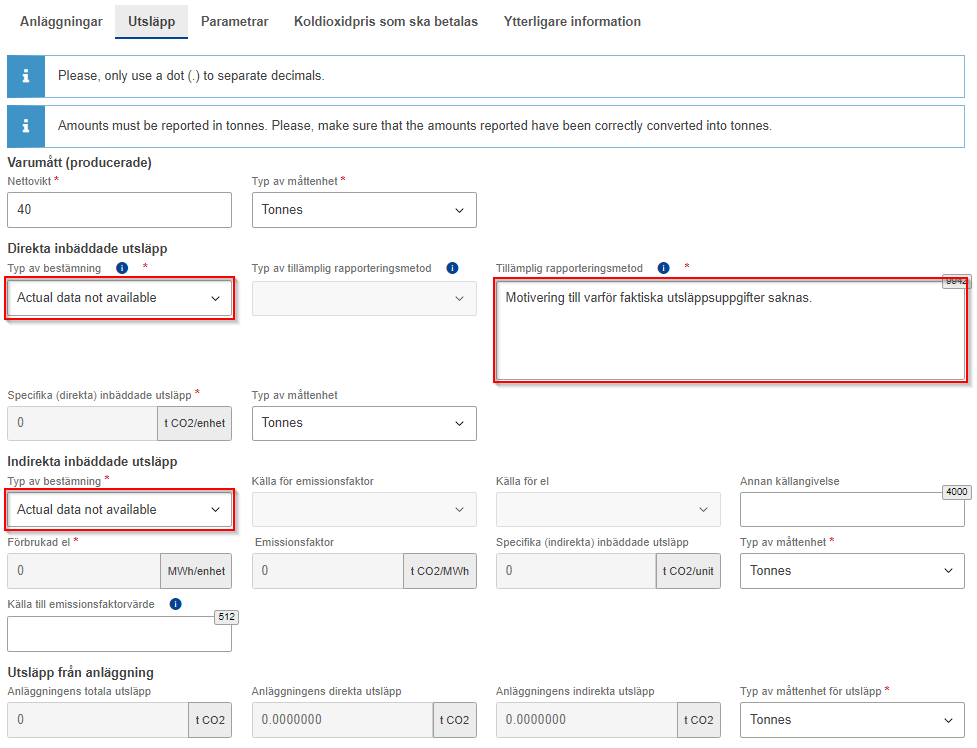Viewport: 977px width, 748px height.
Task: Click the Nettovikt input field
Action: [x=119, y=210]
